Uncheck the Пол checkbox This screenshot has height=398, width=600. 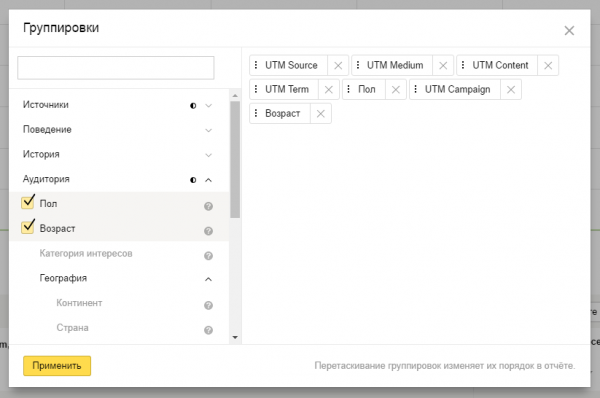pyautogui.click(x=28, y=202)
